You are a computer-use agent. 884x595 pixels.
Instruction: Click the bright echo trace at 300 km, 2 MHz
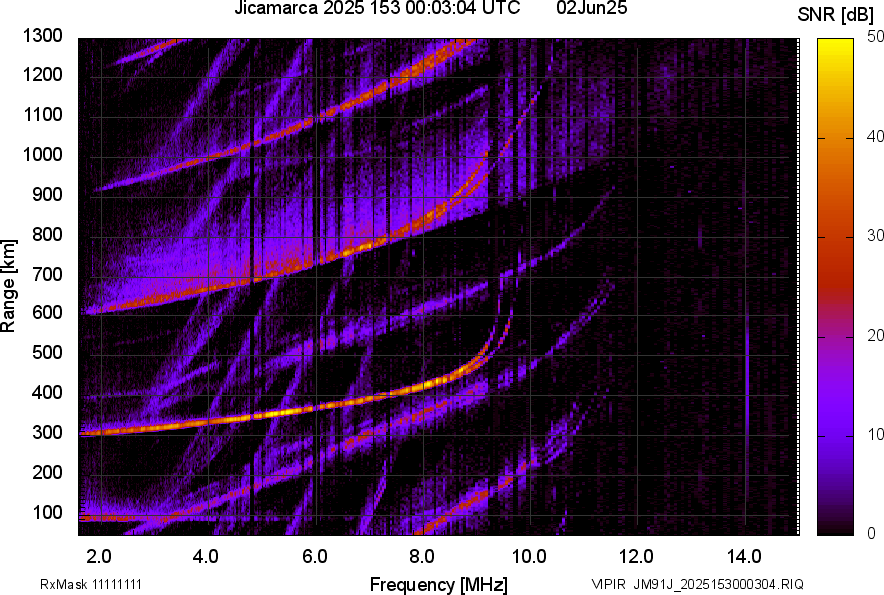click(x=101, y=432)
